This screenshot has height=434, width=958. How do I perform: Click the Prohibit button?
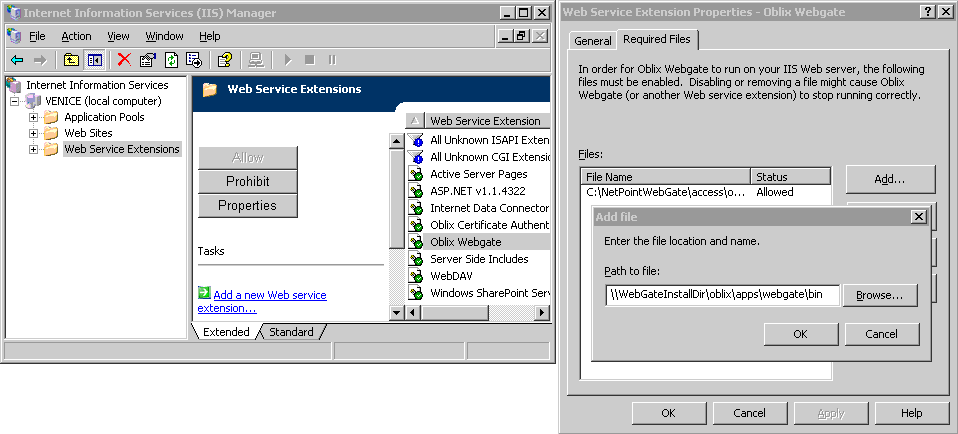point(247,182)
